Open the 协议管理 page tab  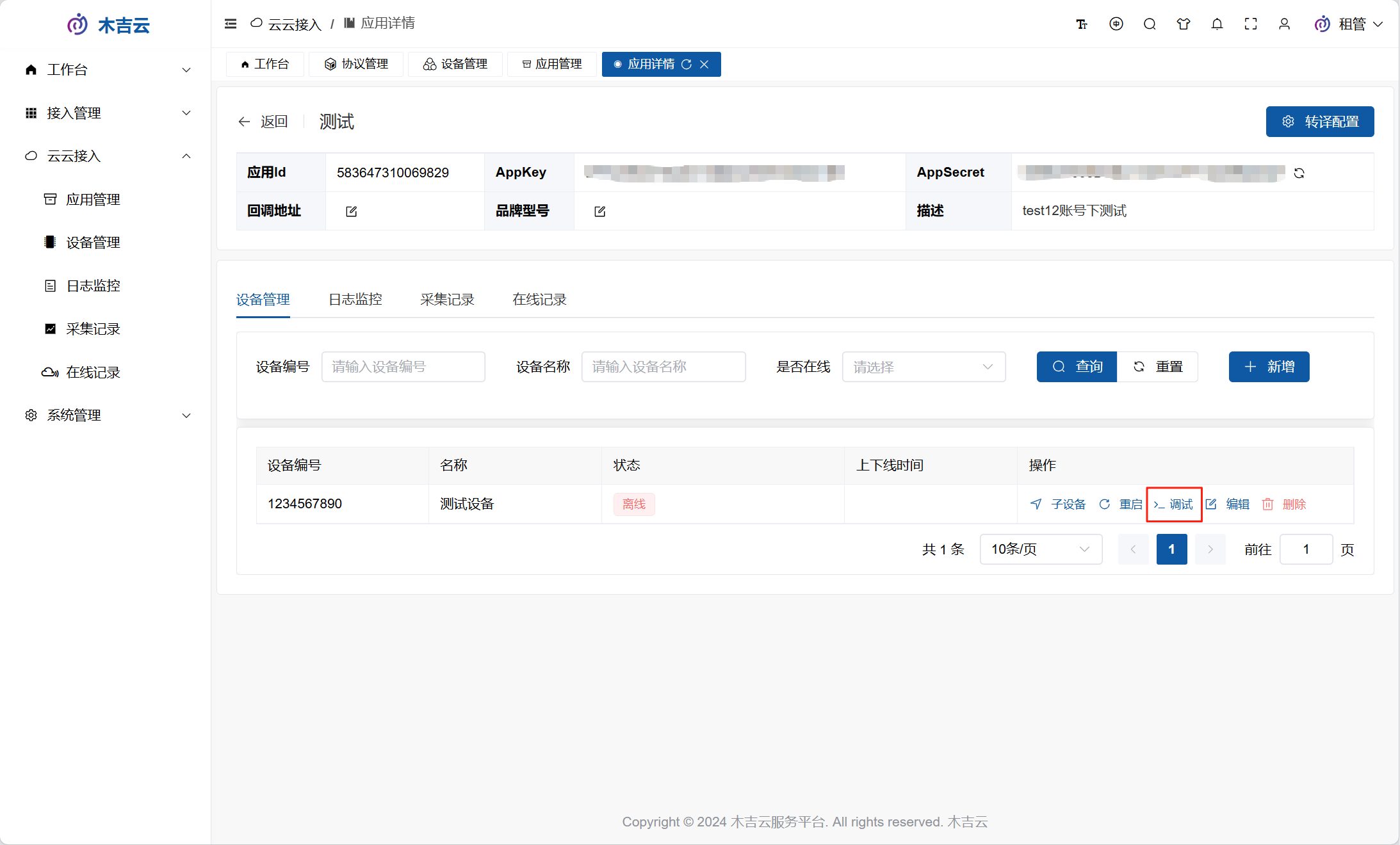click(356, 64)
